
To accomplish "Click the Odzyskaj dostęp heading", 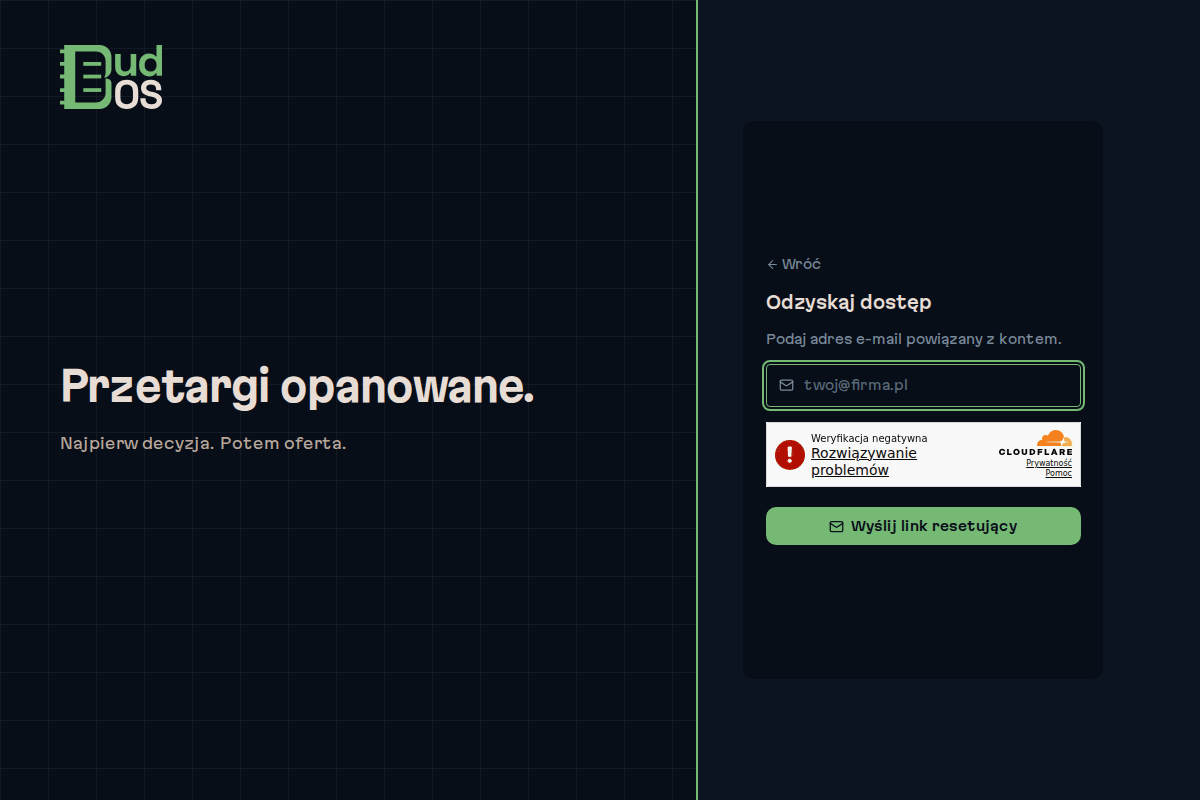I will (849, 302).
